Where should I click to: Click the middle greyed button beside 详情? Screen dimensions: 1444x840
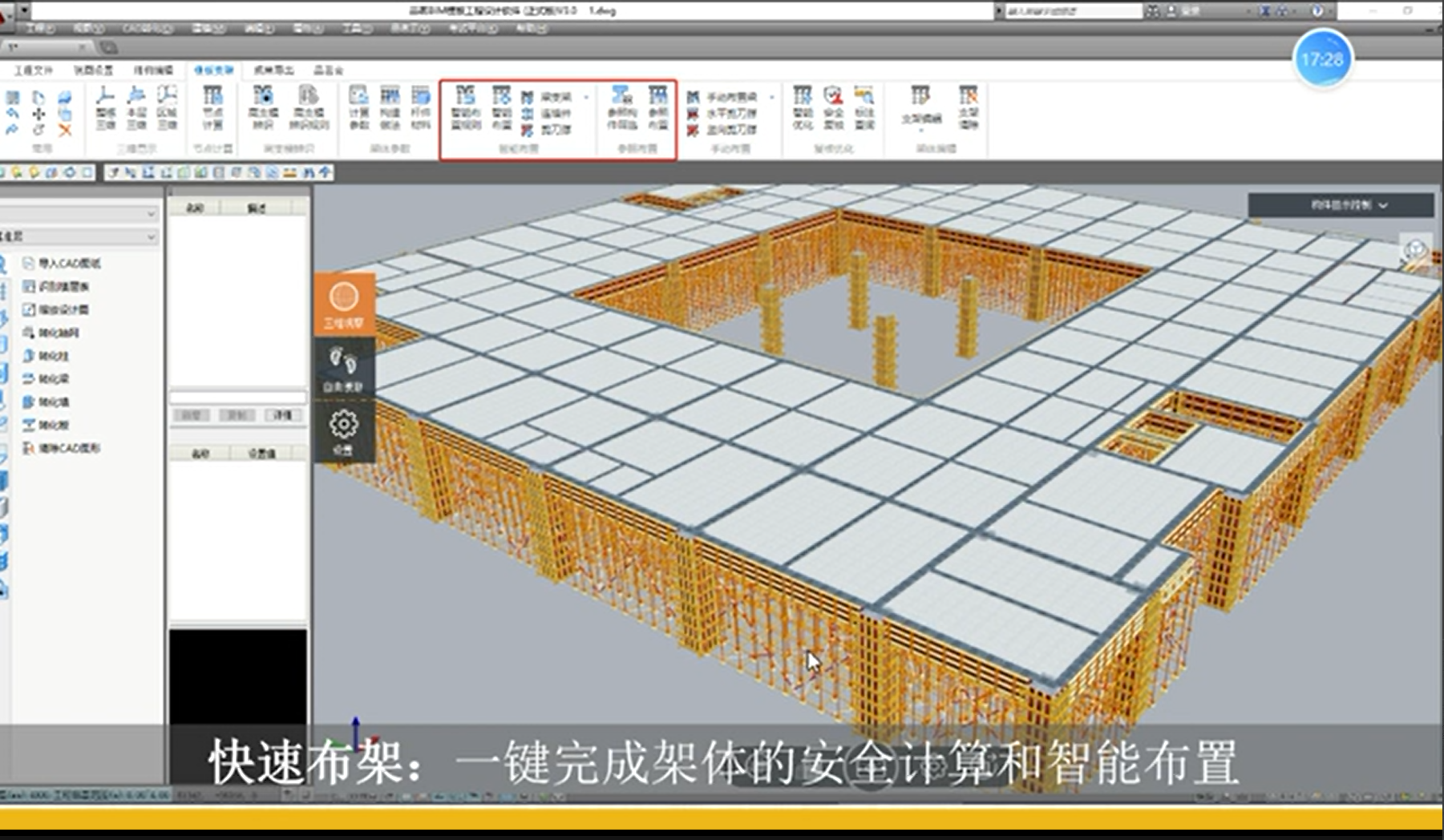(237, 415)
